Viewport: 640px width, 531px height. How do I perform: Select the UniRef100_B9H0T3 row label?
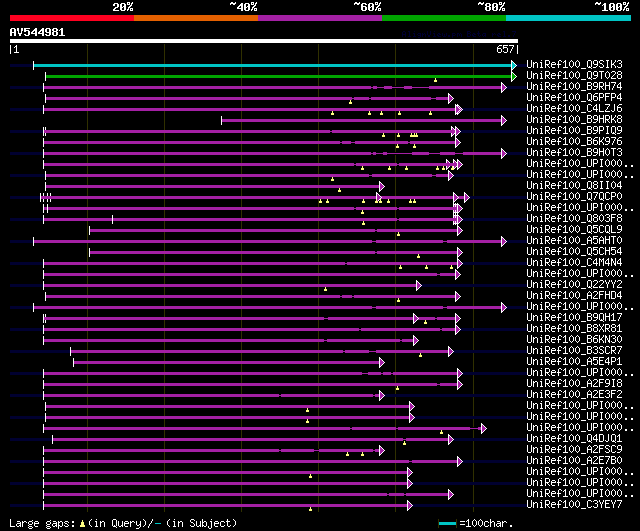pyautogui.click(x=574, y=153)
